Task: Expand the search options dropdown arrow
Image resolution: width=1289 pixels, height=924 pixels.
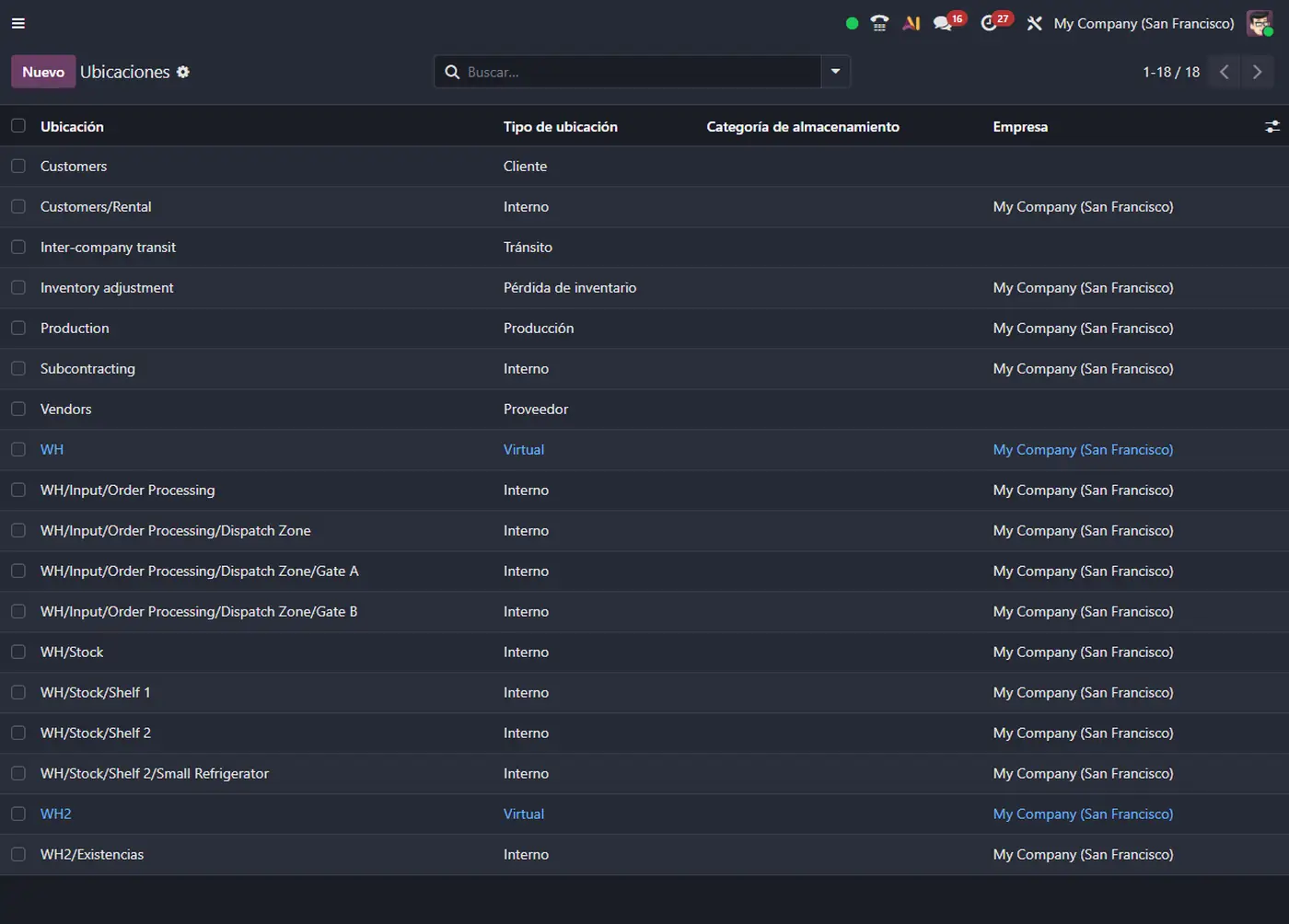Action: click(x=835, y=72)
